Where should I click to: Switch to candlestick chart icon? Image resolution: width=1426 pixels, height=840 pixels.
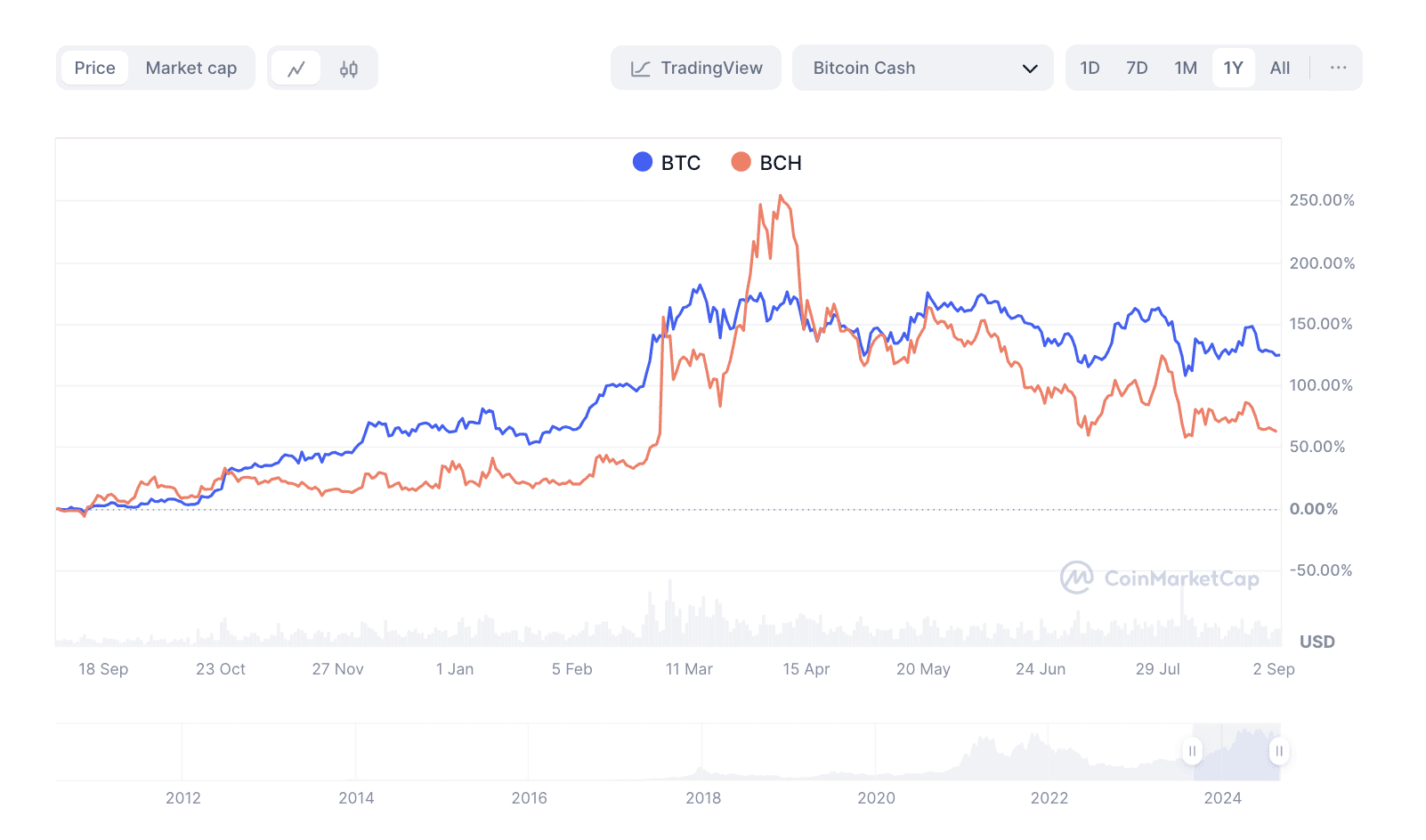[x=349, y=69]
